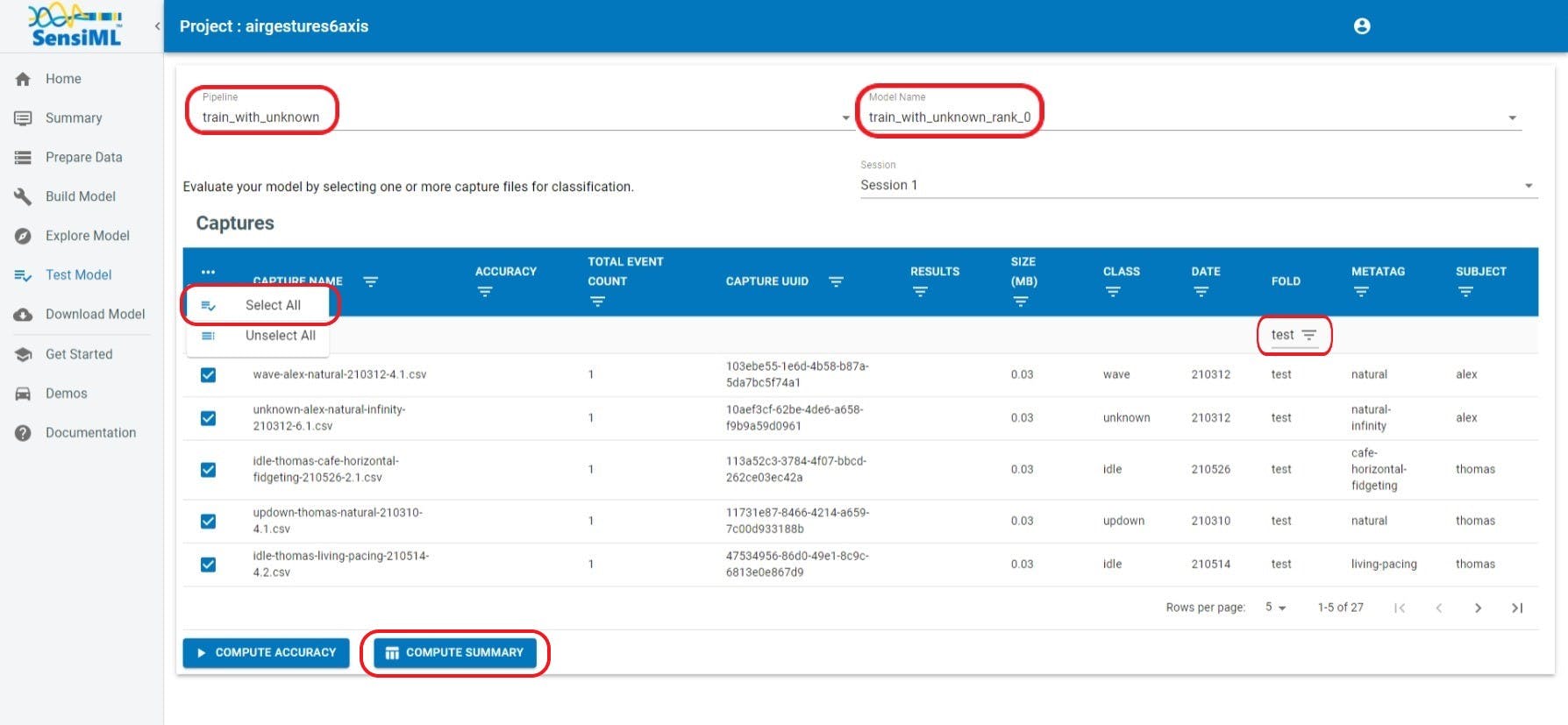
Task: Open the Total Event Count filter
Action: 597,302
